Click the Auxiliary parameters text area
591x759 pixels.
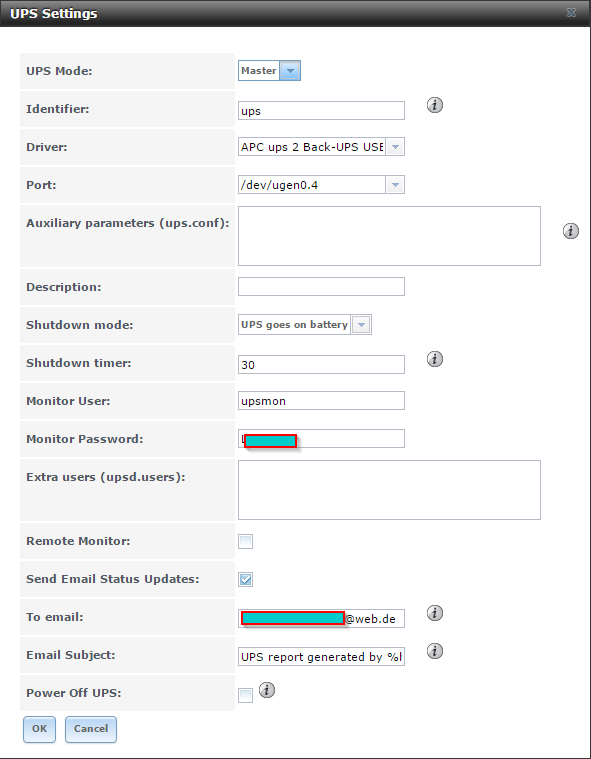click(x=389, y=236)
